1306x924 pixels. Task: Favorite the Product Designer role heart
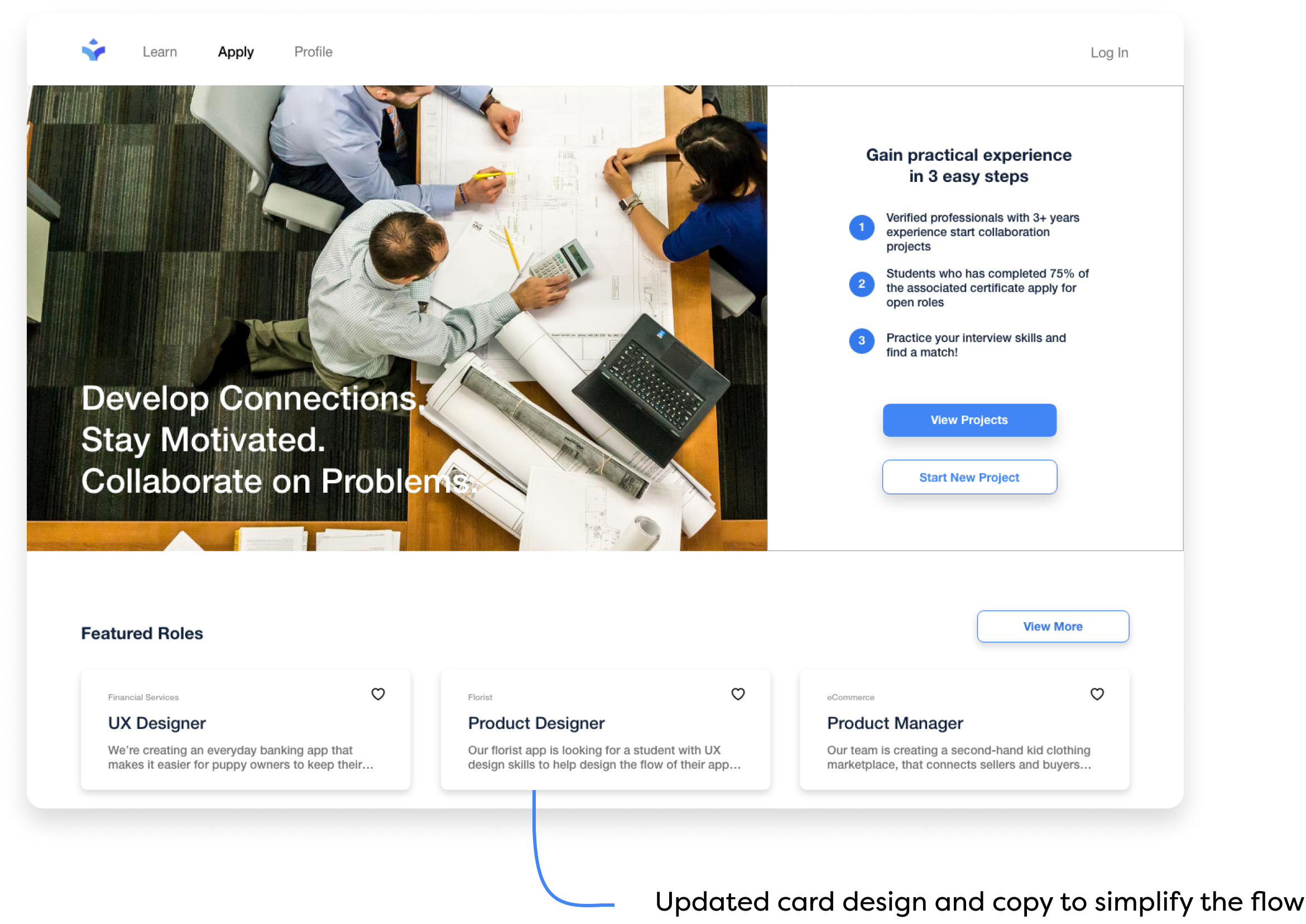tap(737, 694)
